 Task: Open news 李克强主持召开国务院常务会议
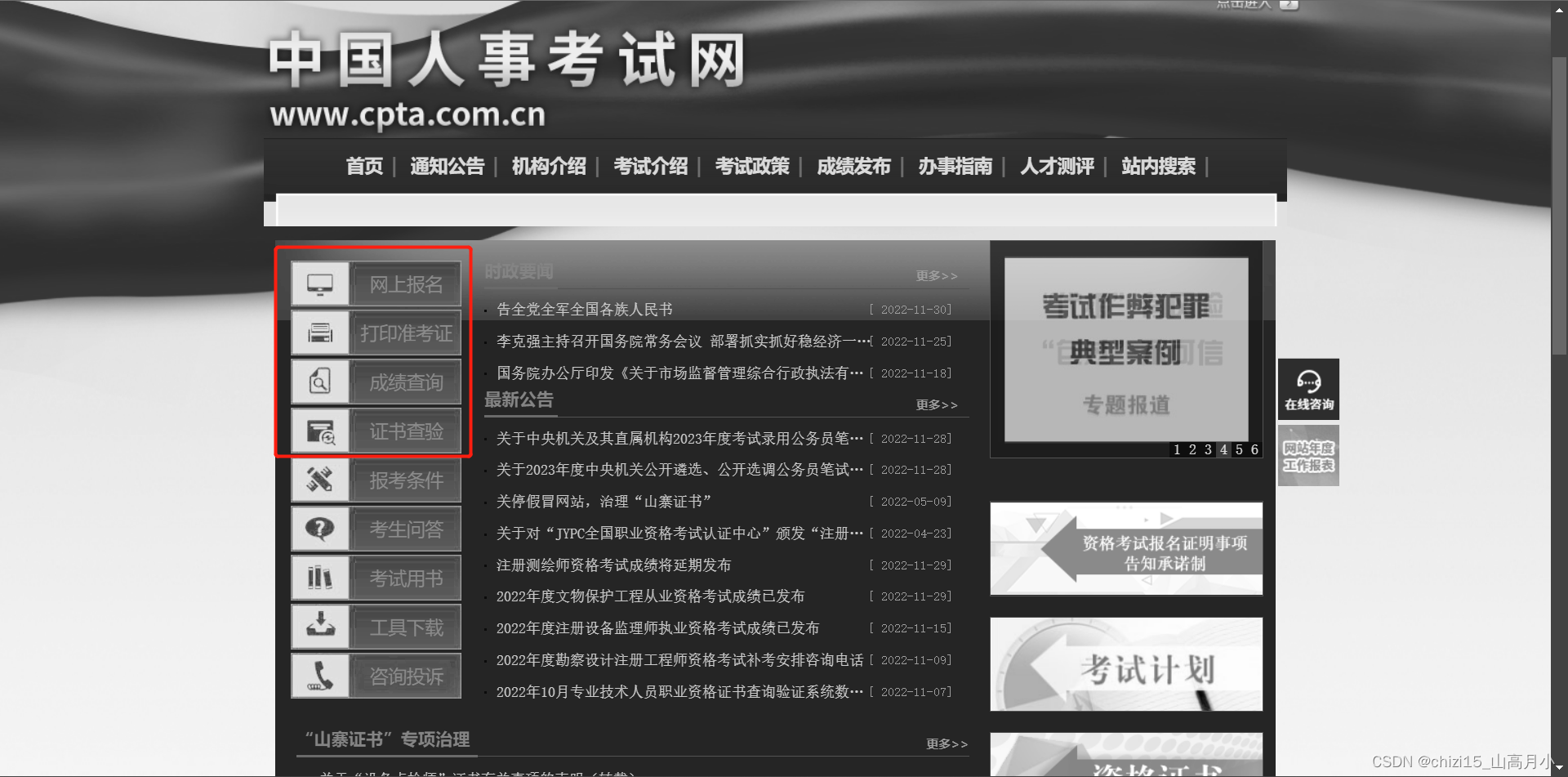[683, 342]
